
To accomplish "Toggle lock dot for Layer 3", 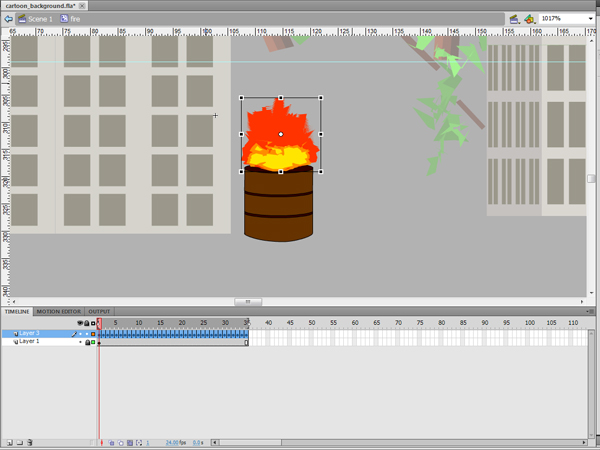I will pyautogui.click(x=87, y=334).
